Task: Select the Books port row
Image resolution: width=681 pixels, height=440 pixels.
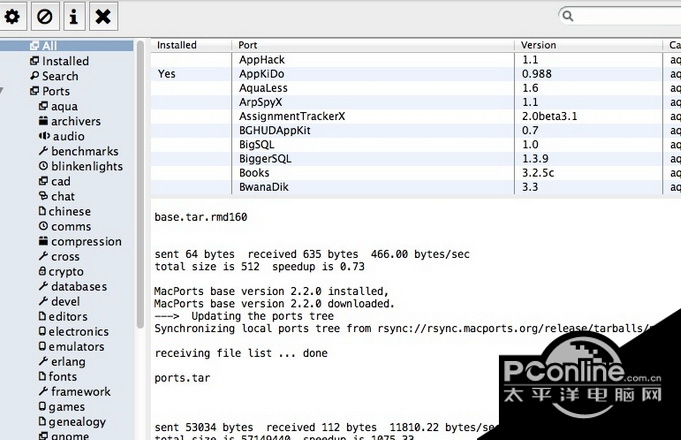Action: pos(416,173)
